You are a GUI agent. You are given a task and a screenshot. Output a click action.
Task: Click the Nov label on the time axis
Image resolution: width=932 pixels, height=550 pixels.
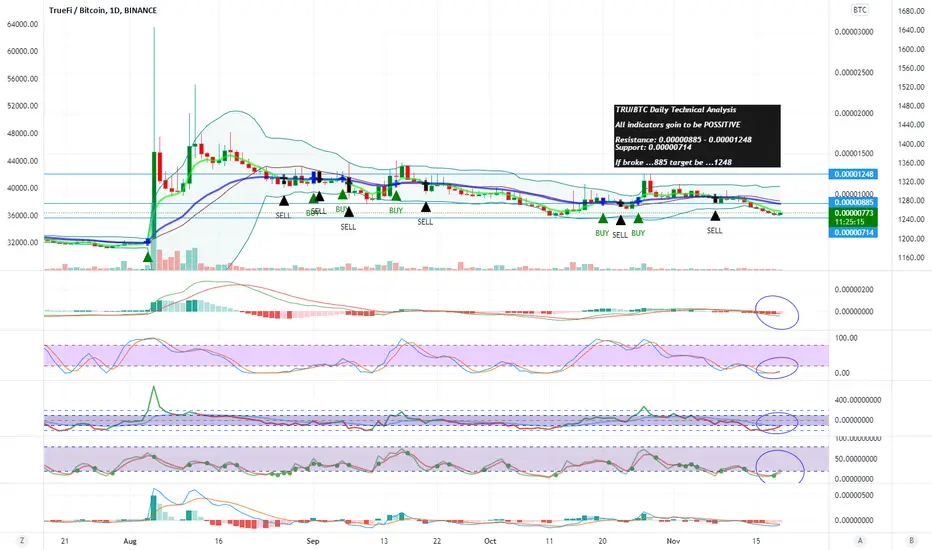point(673,541)
